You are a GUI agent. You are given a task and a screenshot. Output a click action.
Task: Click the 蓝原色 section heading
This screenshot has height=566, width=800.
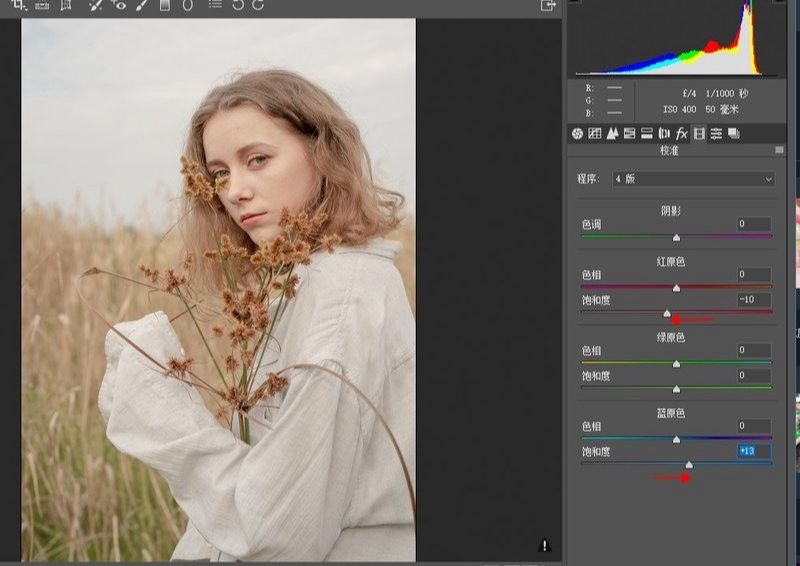coord(671,413)
